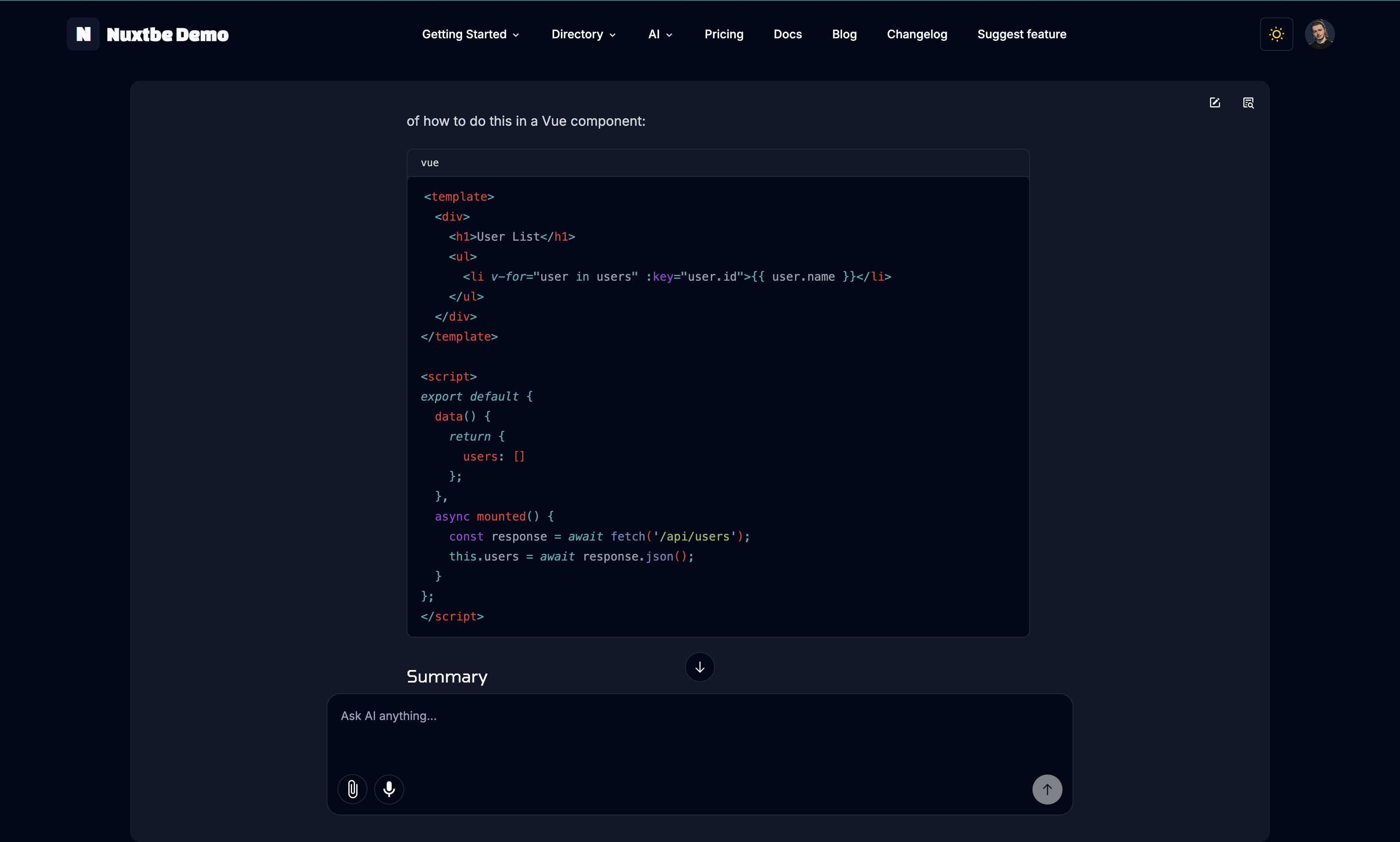Image resolution: width=1400 pixels, height=842 pixels.
Task: Navigate to the Blog section
Action: [844, 34]
